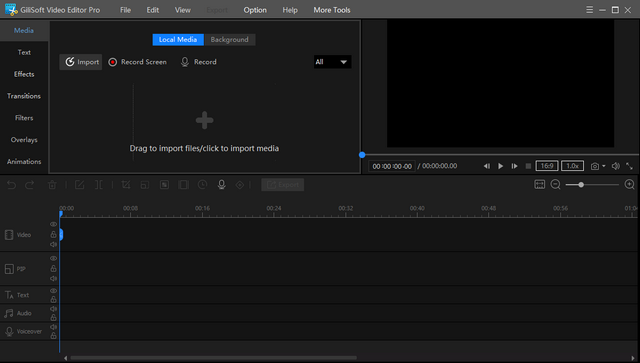Click the mosaic image icon in toolbar

(x=164, y=185)
